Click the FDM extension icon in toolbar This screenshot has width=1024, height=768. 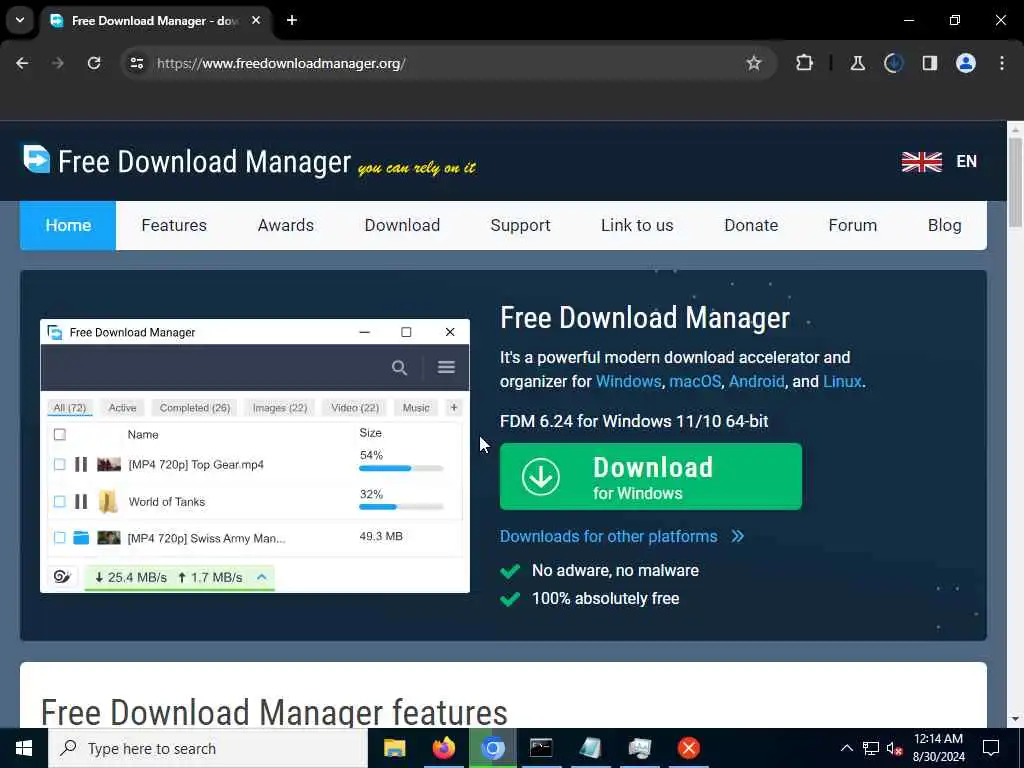(x=893, y=63)
